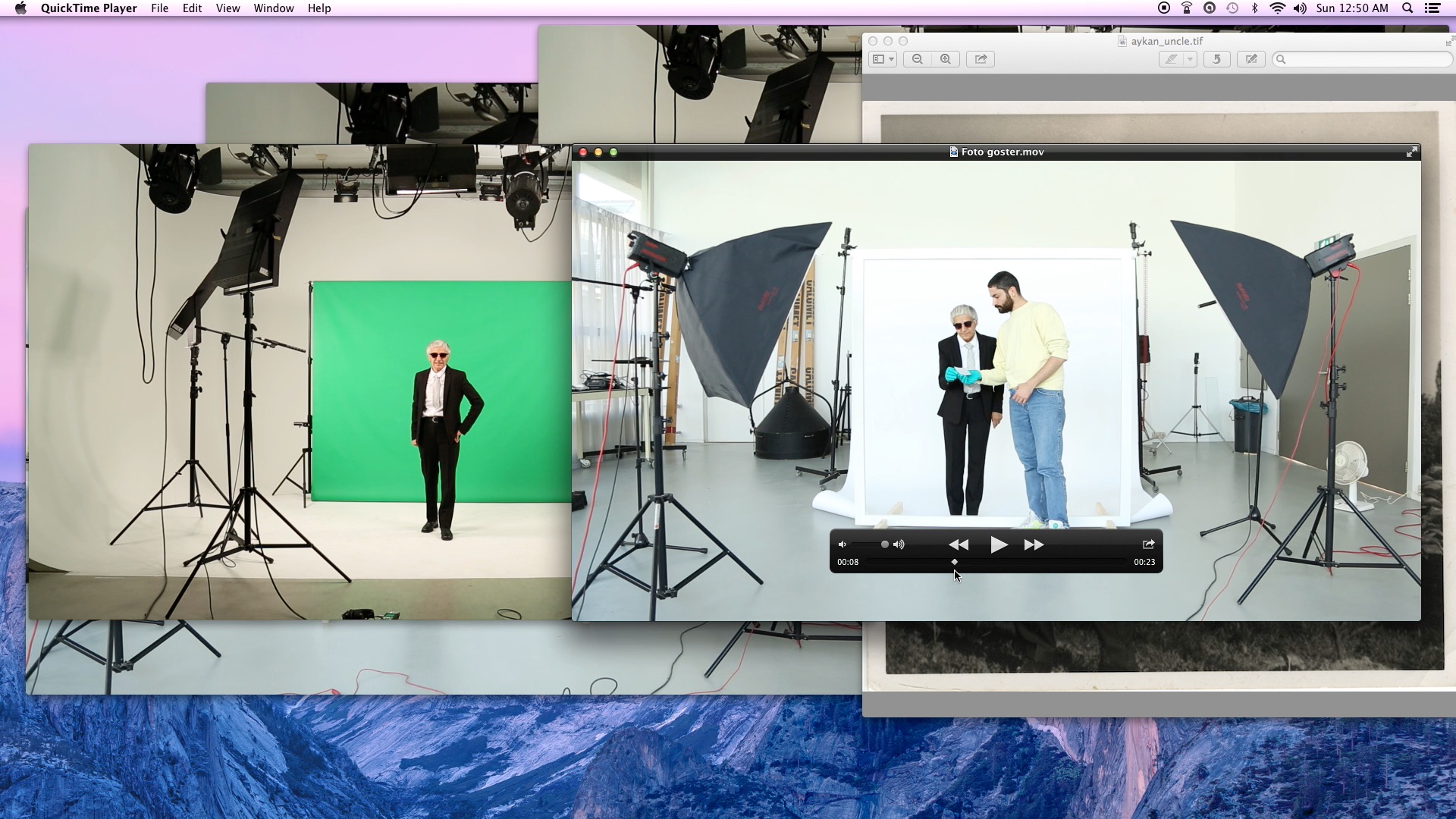The width and height of the screenshot is (1456, 819).
Task: Click the spiral status icon in menu bar
Action: pos(1210,8)
